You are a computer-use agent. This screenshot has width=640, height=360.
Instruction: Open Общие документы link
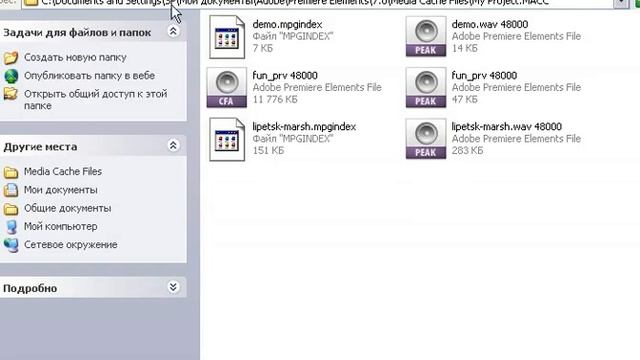(x=67, y=208)
